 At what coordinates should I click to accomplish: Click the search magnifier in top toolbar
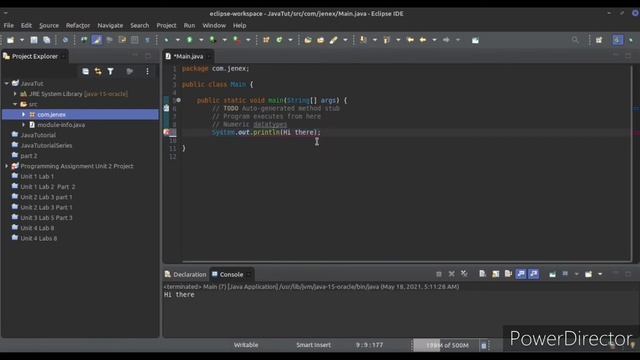575,40
